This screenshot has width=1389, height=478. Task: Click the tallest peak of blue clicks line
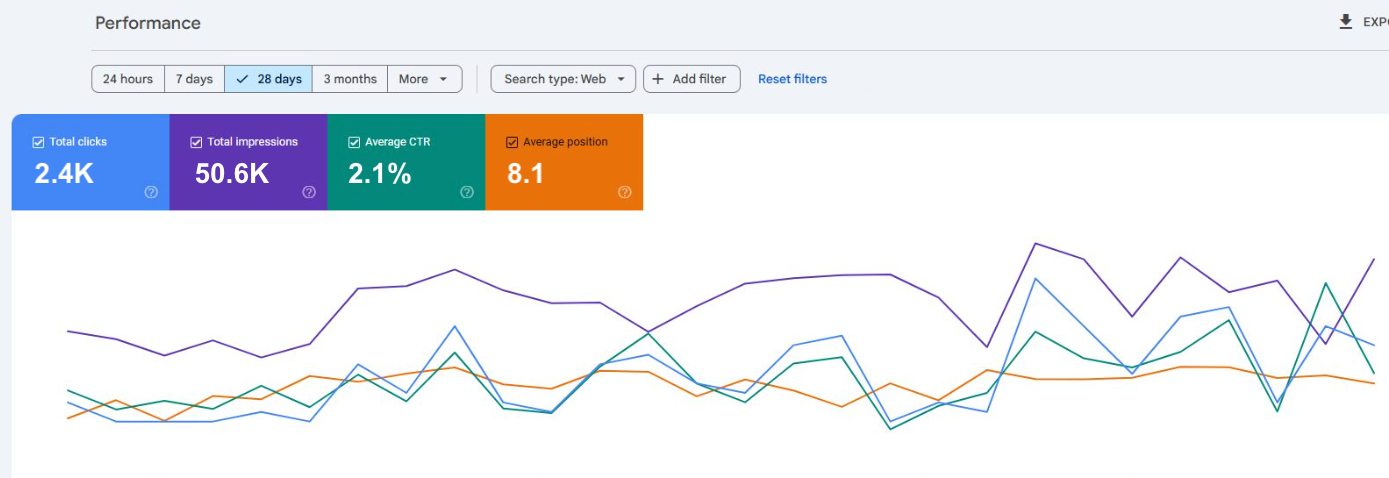[1035, 278]
